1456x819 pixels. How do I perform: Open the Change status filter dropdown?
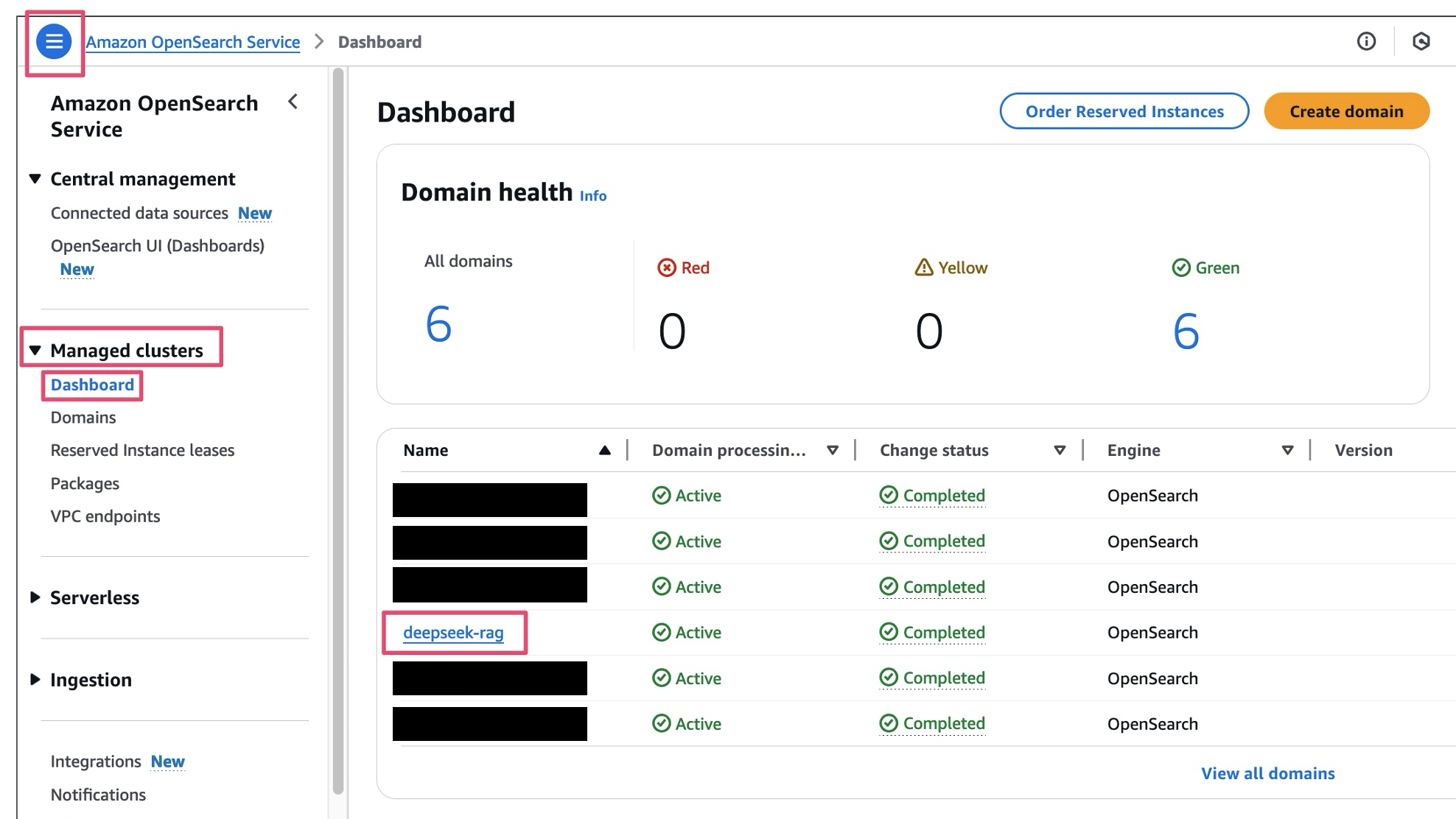pyautogui.click(x=1060, y=450)
